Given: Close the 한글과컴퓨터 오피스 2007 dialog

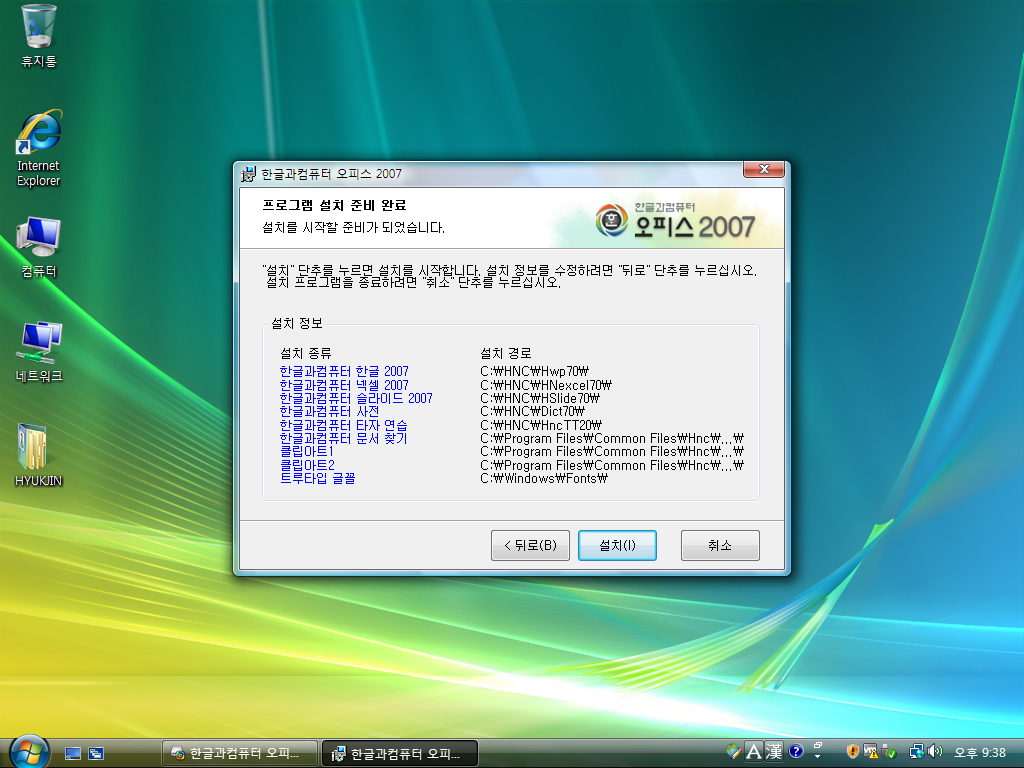Looking at the screenshot, I should [x=764, y=169].
